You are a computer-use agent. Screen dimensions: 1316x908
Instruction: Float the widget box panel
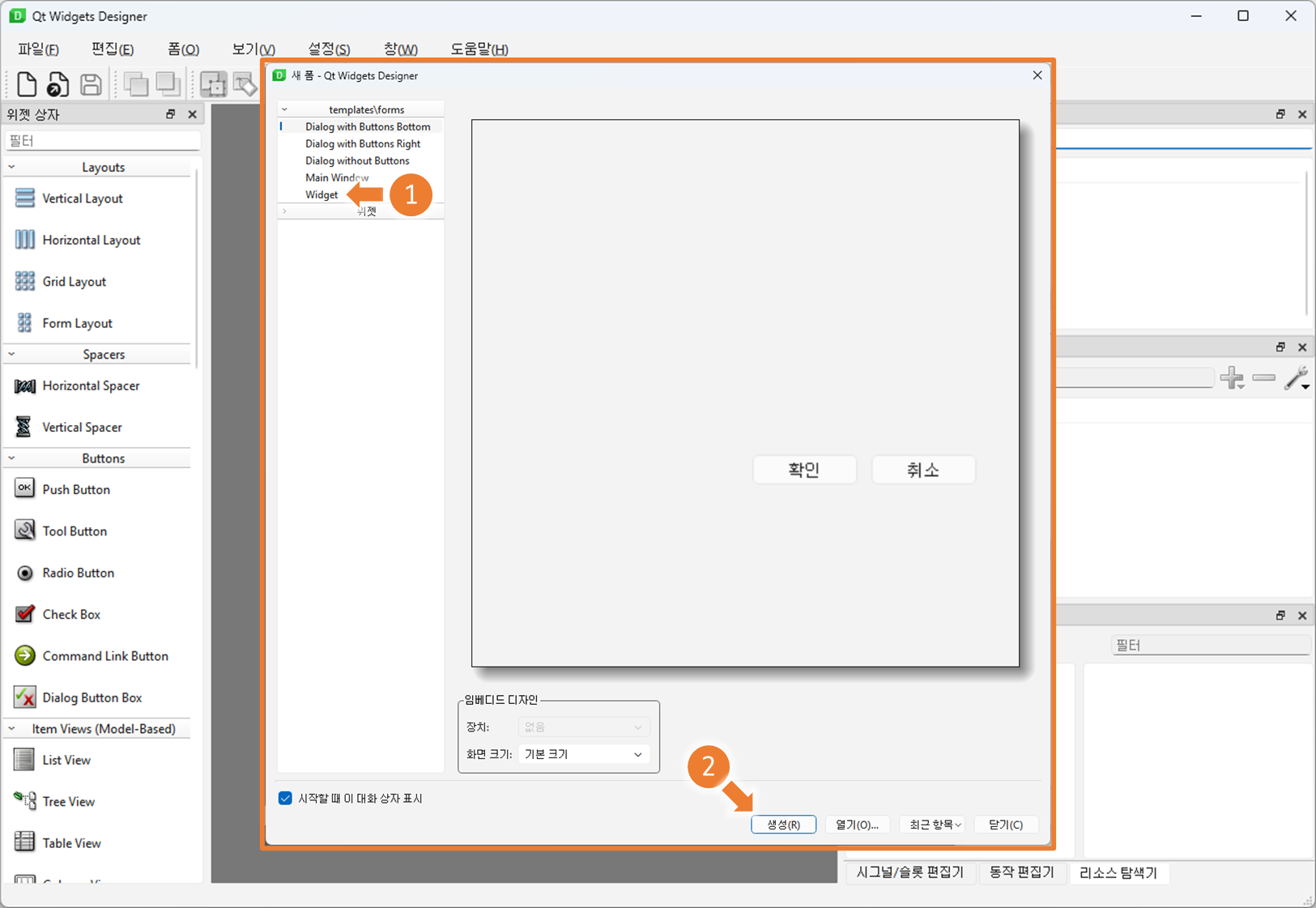point(170,114)
